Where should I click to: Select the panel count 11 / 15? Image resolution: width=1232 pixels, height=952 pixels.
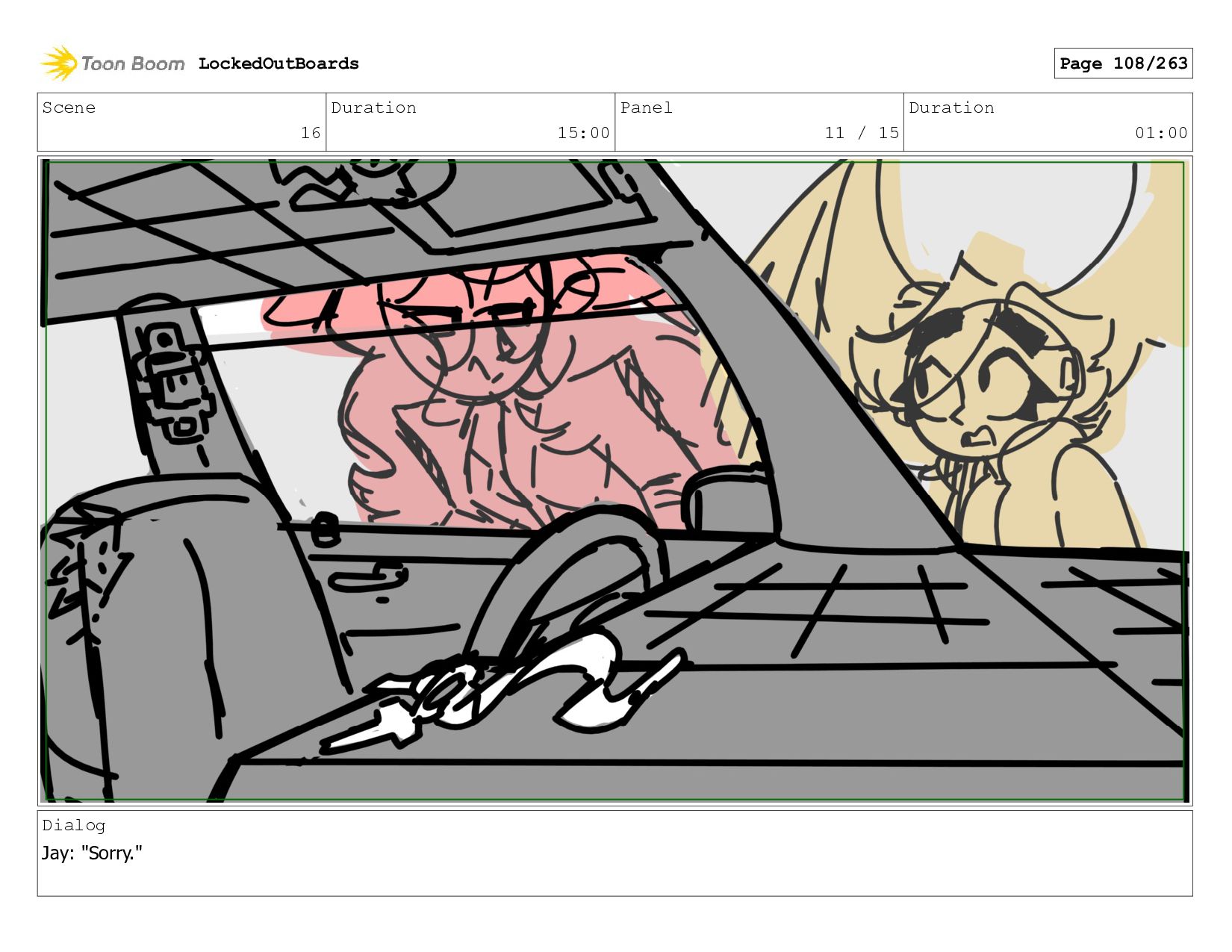point(862,133)
